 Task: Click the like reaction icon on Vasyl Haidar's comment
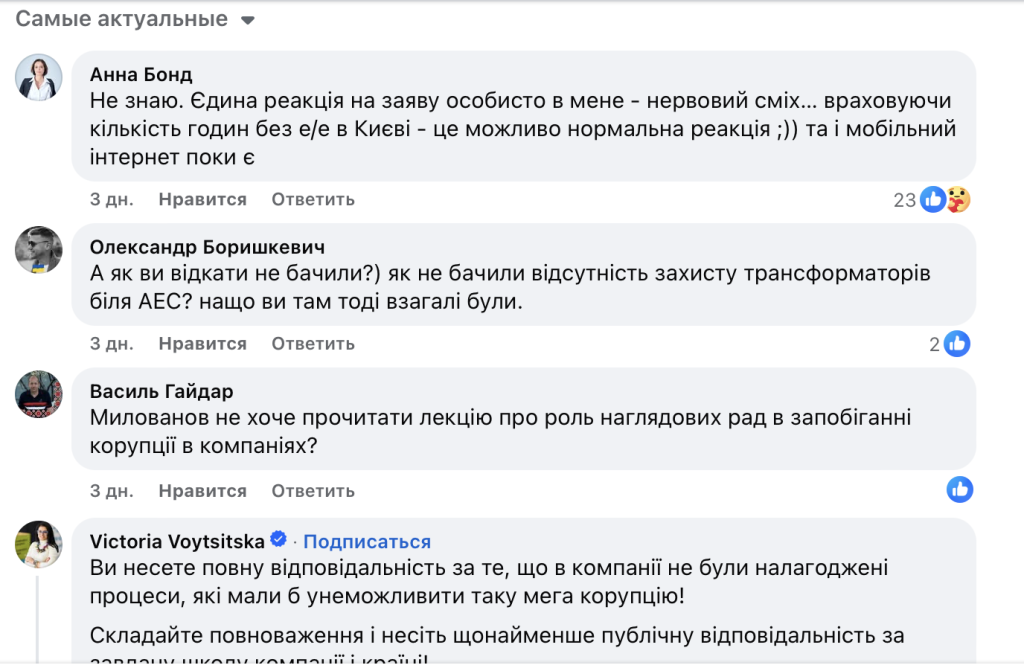click(x=959, y=490)
